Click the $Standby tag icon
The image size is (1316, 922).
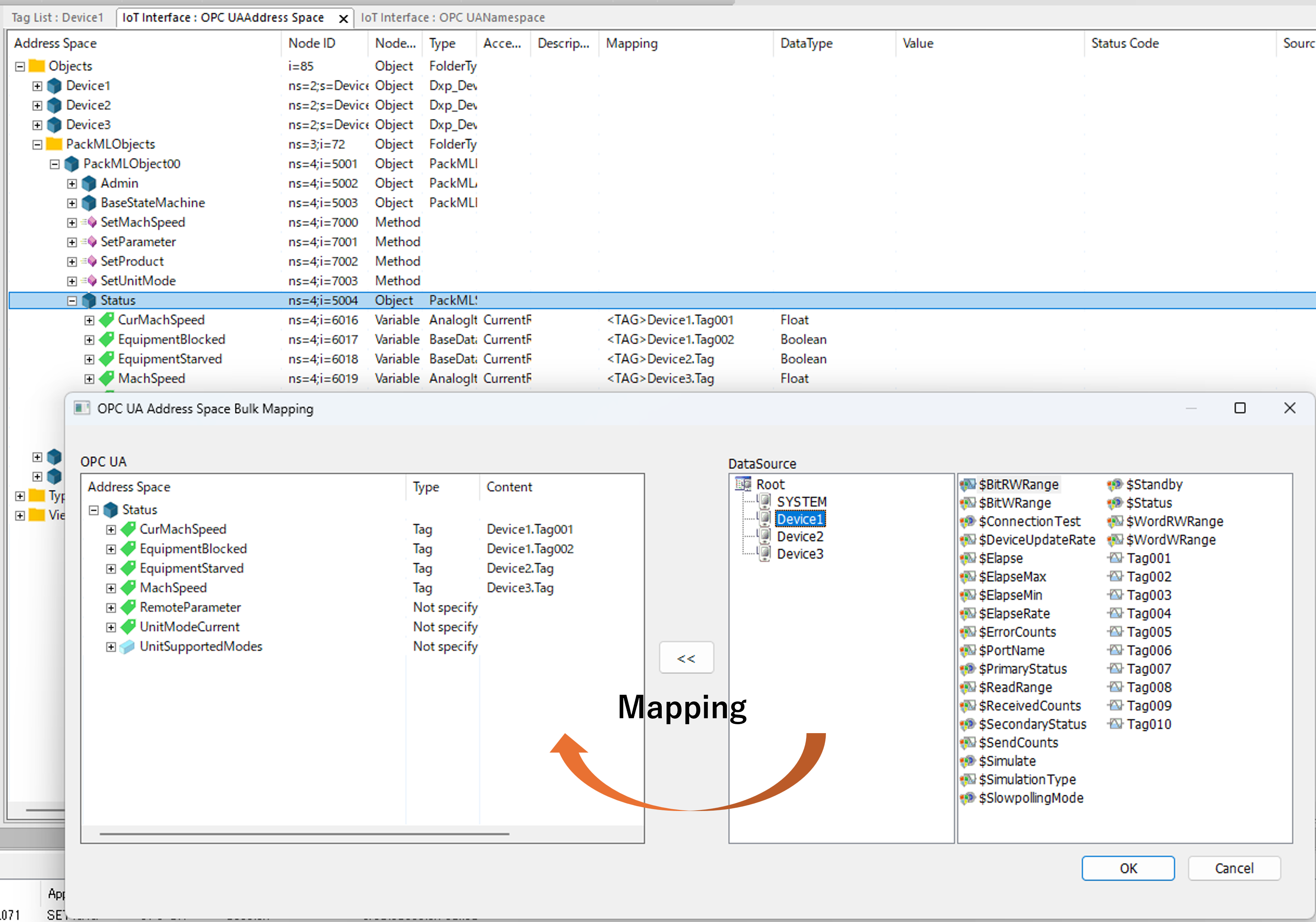pos(1114,485)
